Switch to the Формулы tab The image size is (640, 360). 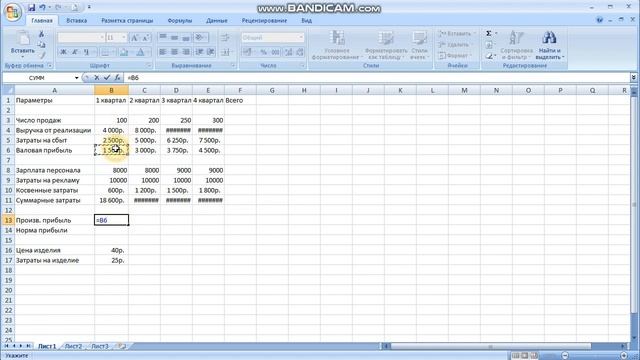pyautogui.click(x=180, y=20)
